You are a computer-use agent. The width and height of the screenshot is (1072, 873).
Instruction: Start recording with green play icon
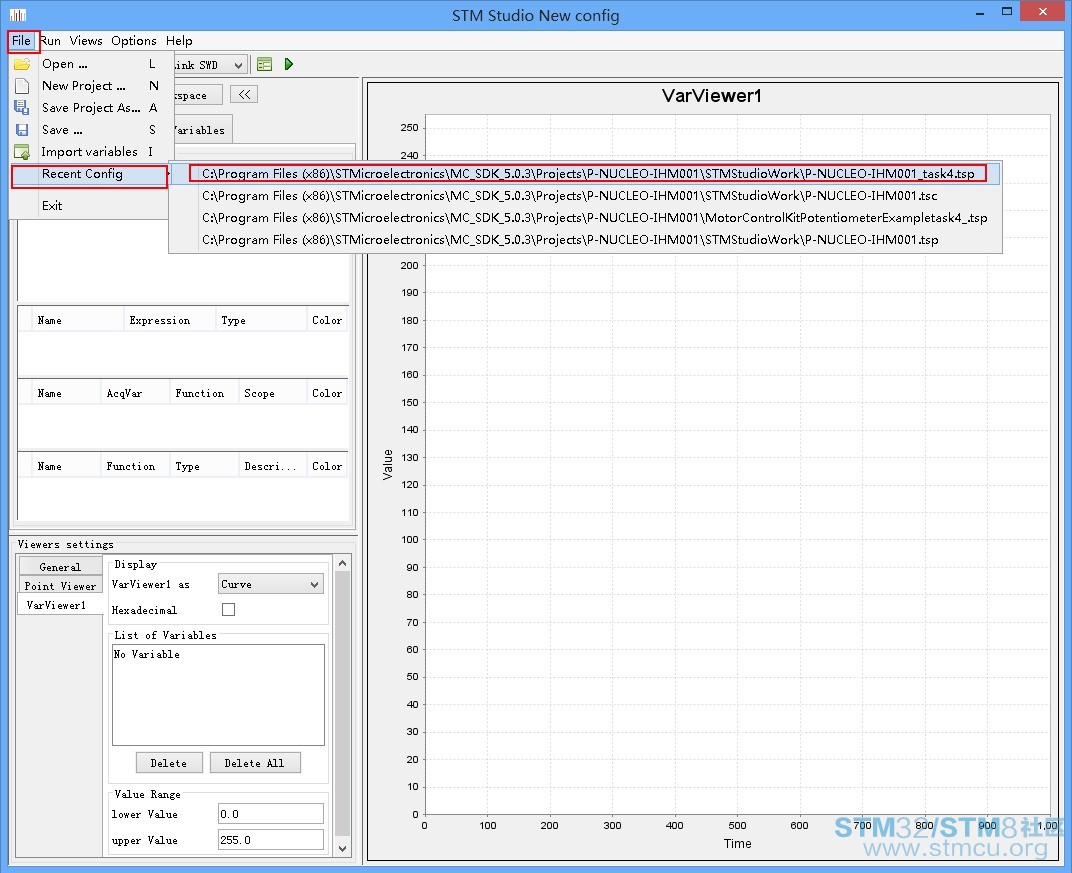click(289, 64)
